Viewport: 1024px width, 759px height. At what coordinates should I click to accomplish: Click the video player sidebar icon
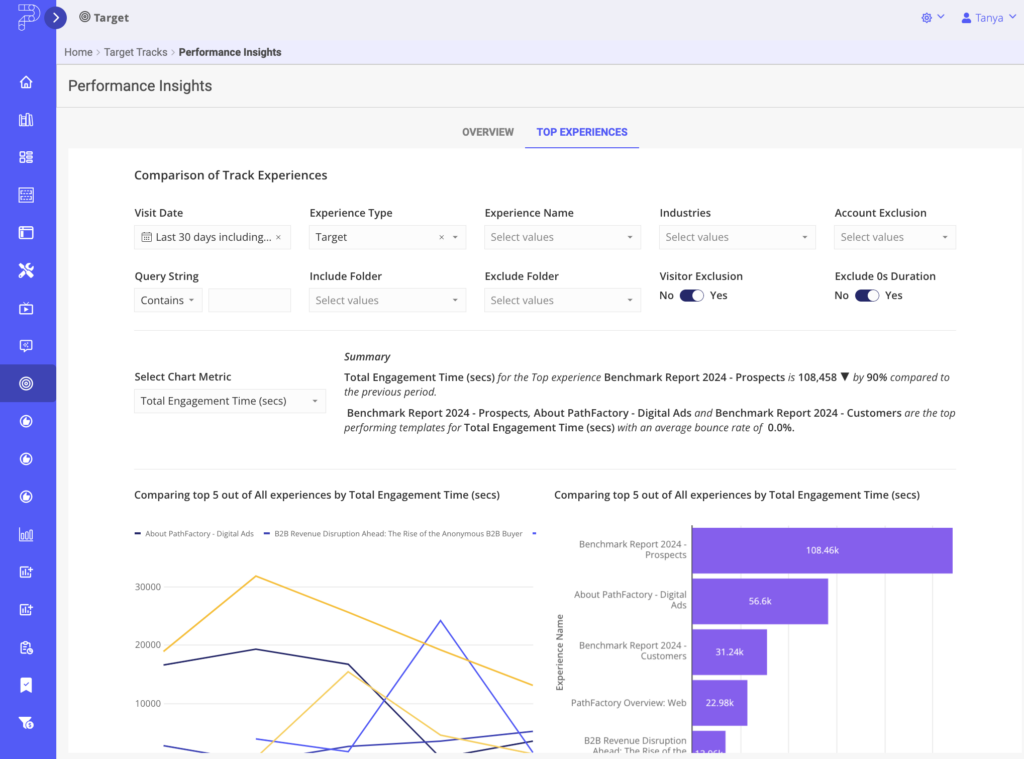tap(26, 308)
